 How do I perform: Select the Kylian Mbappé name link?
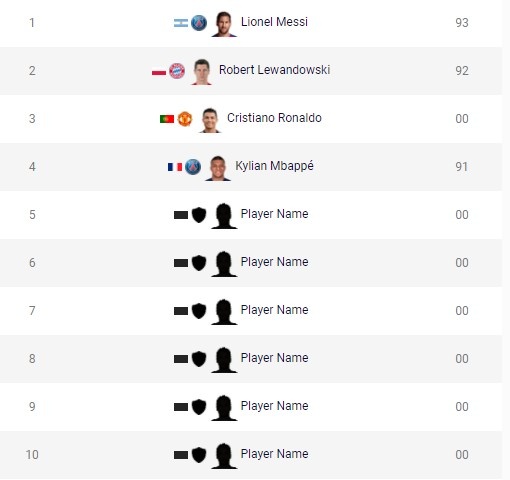(275, 166)
